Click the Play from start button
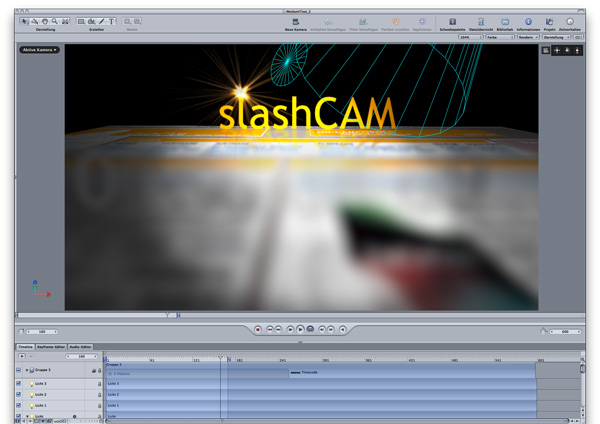The height and width of the screenshot is (424, 600). click(x=290, y=329)
